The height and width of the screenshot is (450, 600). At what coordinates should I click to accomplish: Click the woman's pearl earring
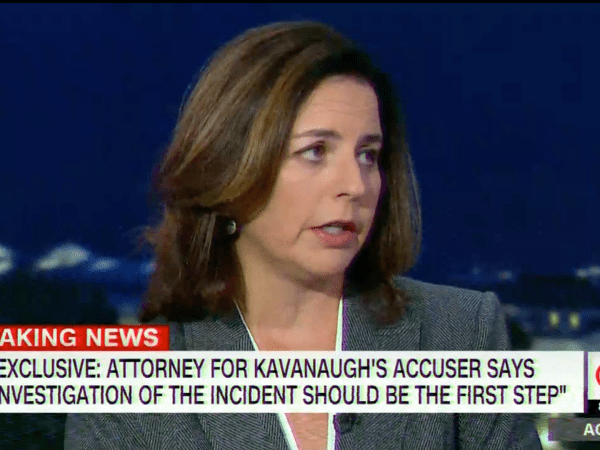click(230, 227)
